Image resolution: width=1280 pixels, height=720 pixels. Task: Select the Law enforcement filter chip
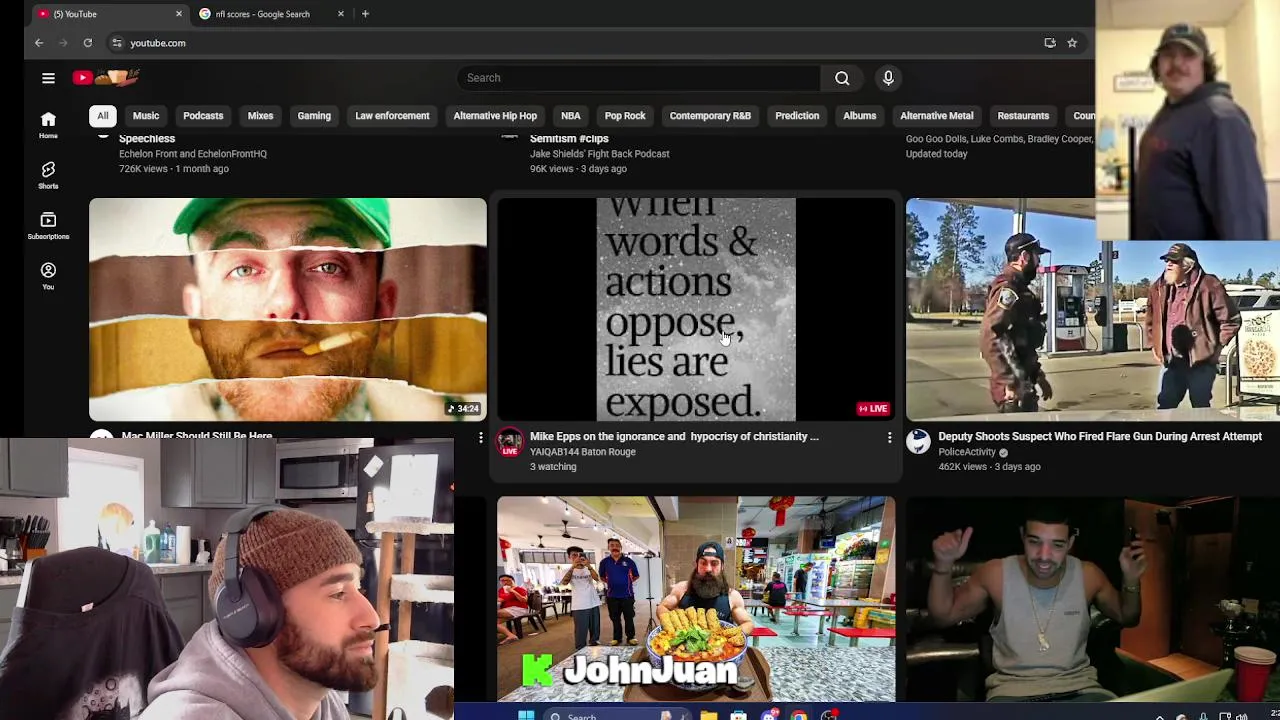(x=392, y=116)
